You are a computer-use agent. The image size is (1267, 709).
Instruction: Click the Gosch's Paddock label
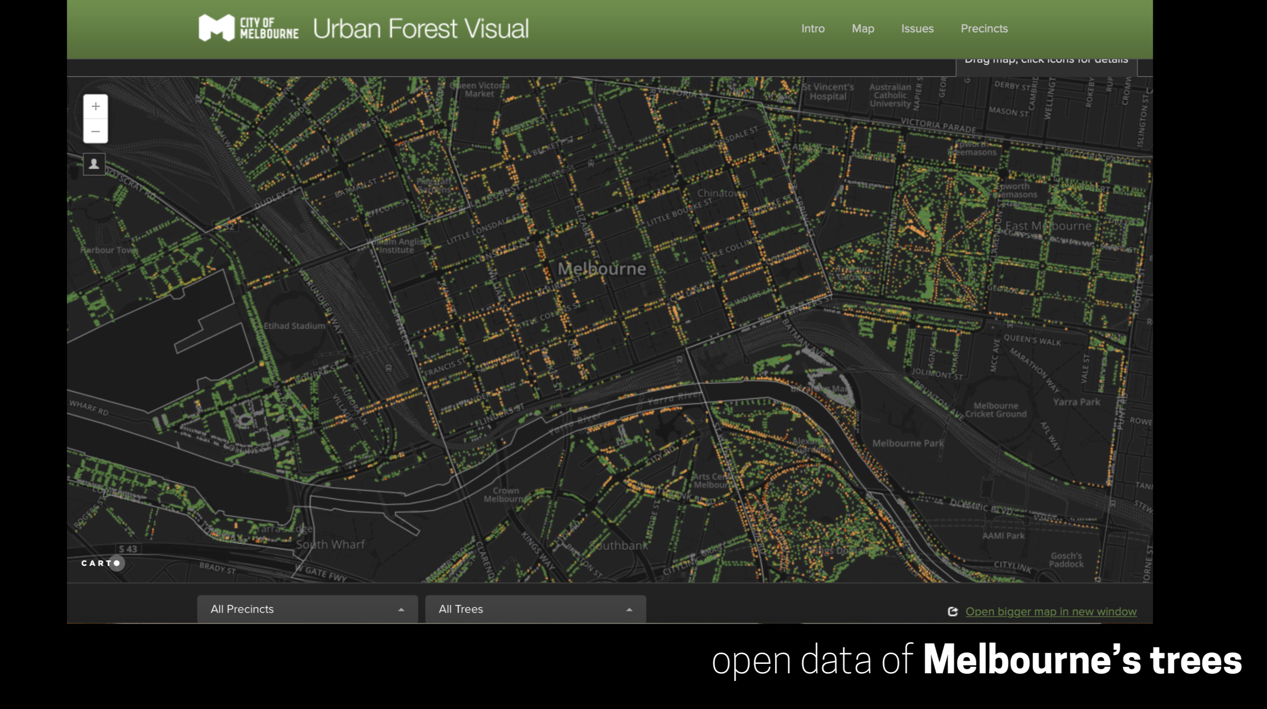click(1066, 560)
